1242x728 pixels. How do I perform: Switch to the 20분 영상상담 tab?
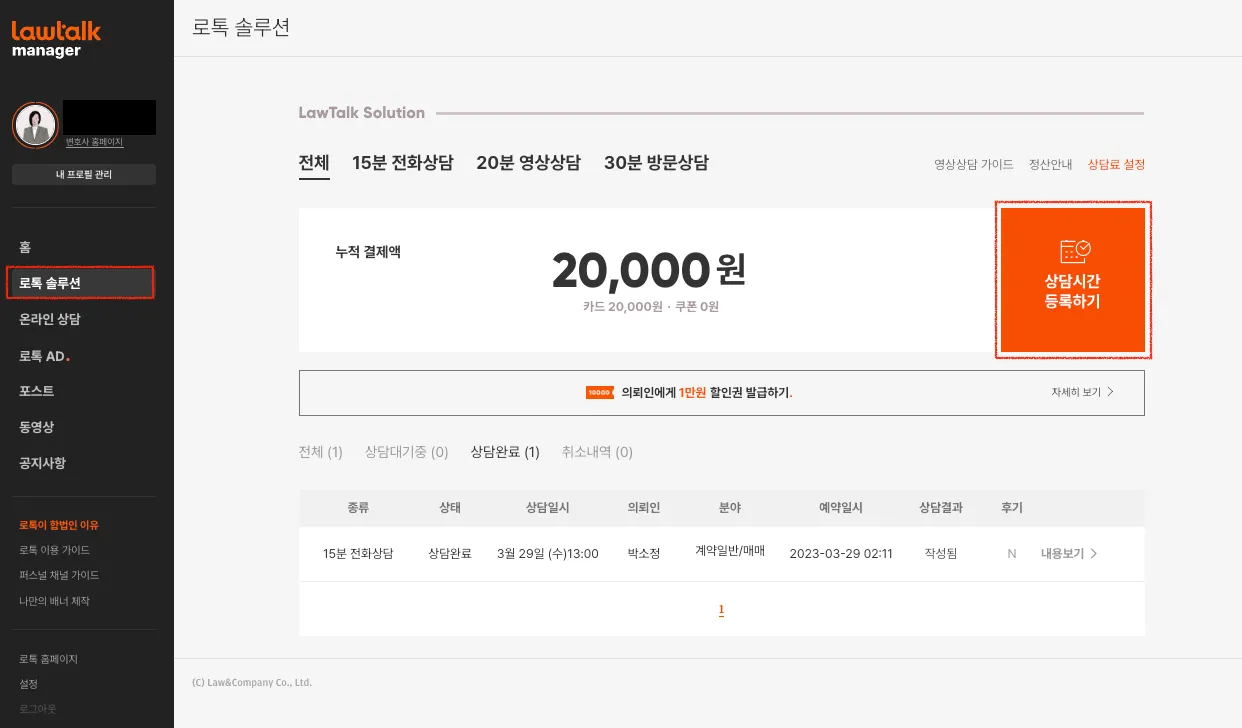coord(528,163)
